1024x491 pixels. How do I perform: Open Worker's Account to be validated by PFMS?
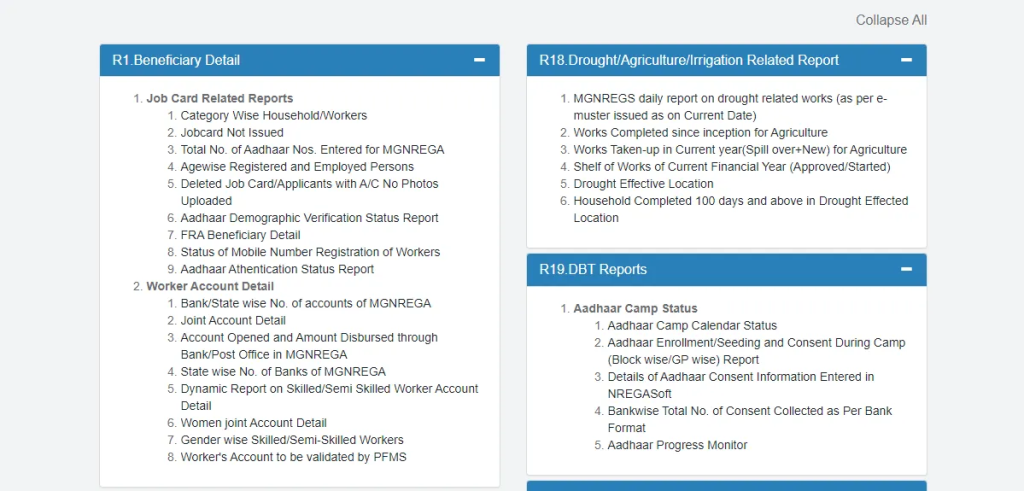(293, 457)
